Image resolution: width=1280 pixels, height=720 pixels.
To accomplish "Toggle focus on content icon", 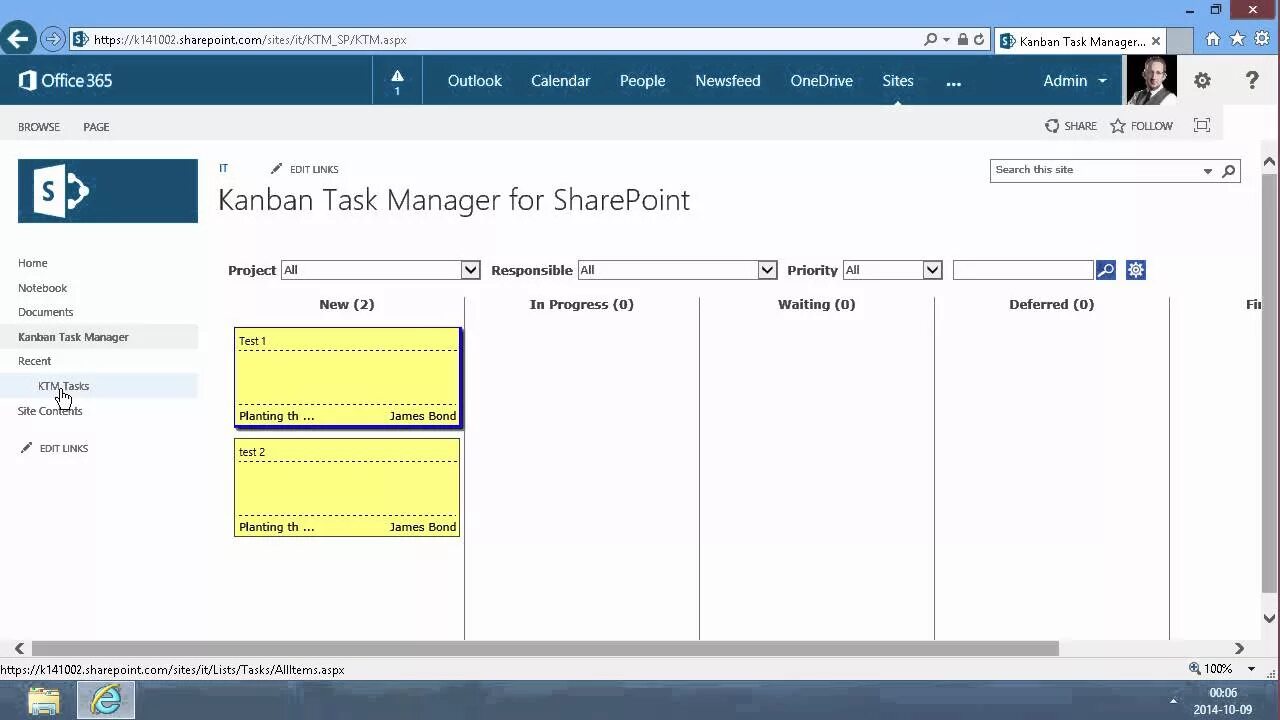I will point(1202,125).
